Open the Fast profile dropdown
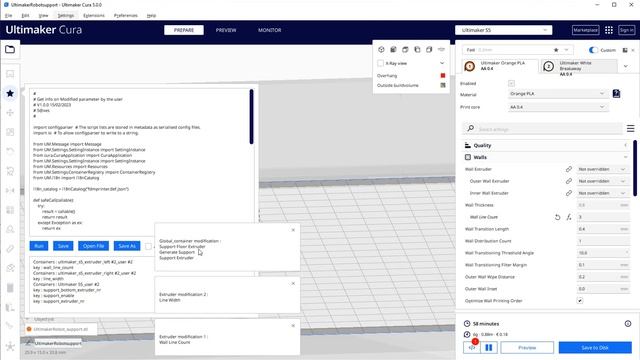640x360 pixels. point(518,50)
